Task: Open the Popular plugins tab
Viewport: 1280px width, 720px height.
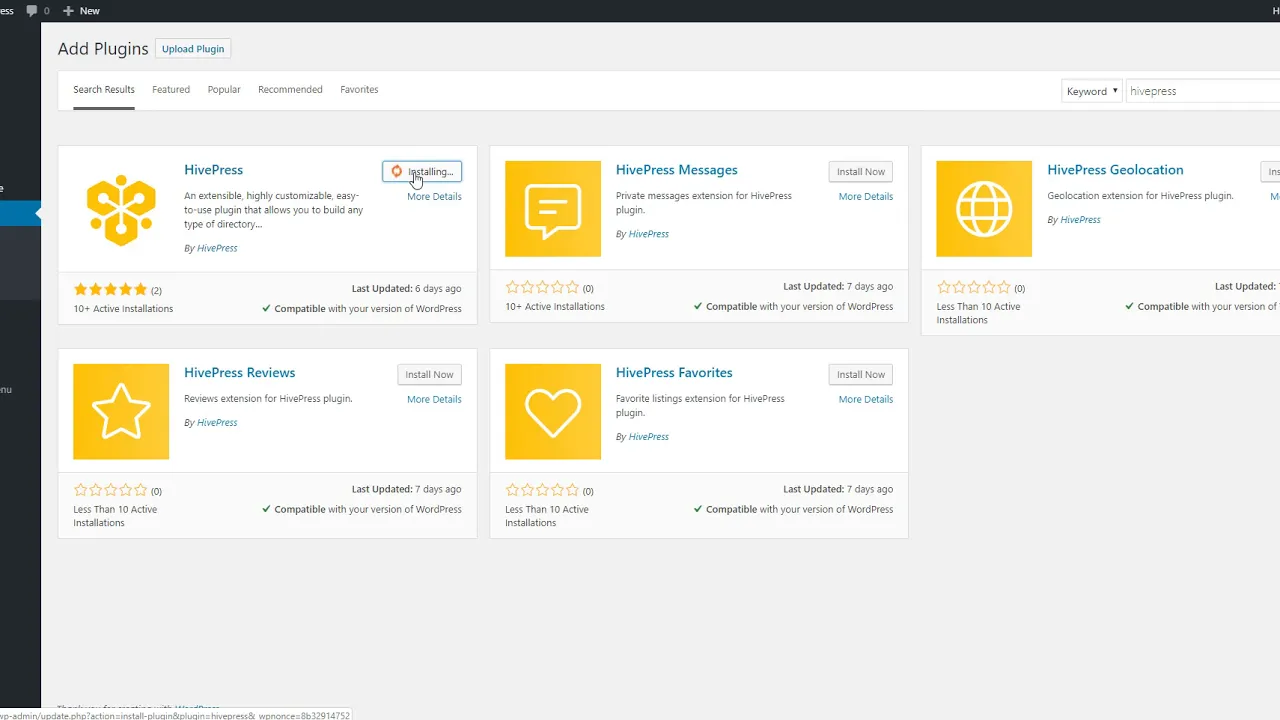Action: tap(224, 90)
